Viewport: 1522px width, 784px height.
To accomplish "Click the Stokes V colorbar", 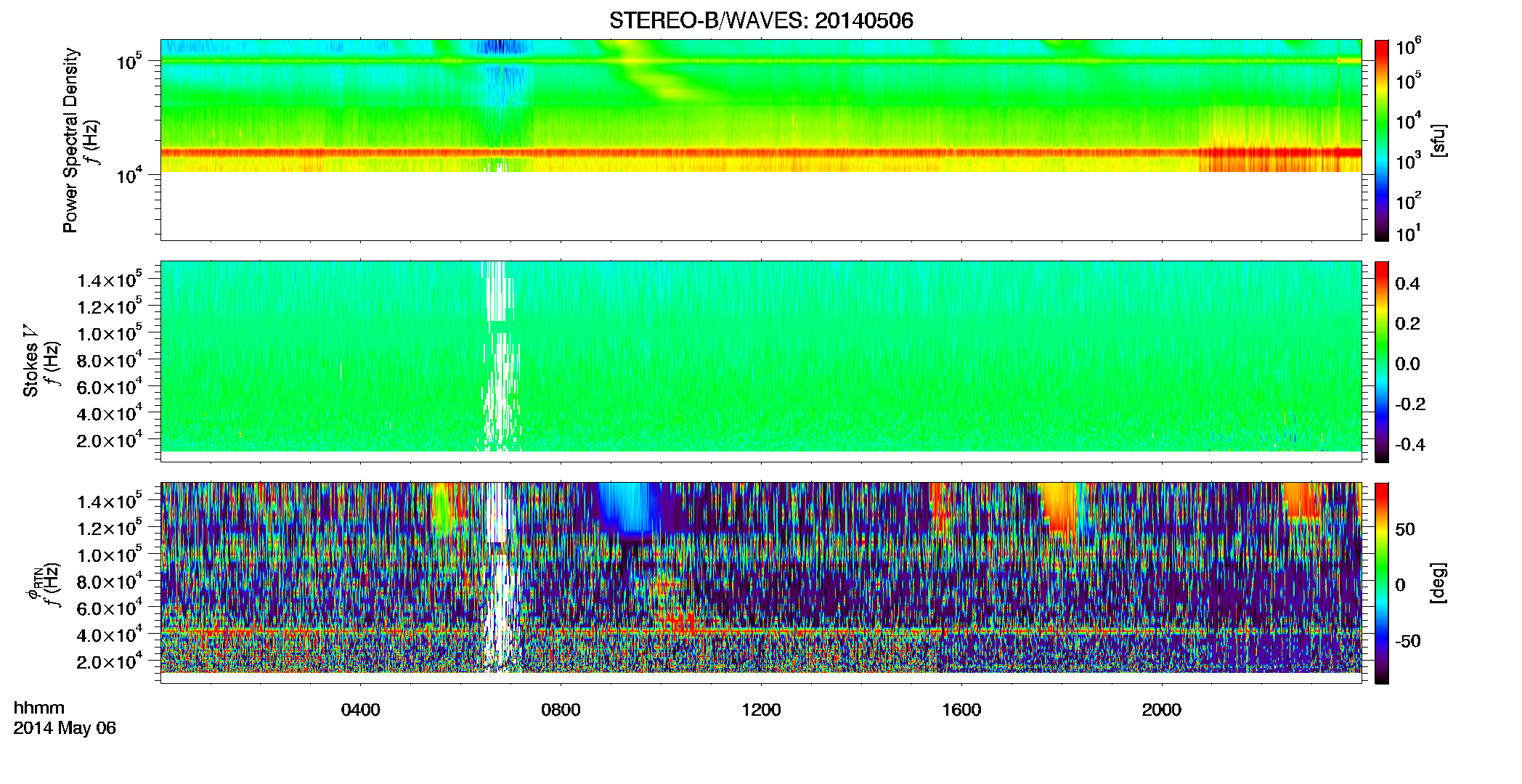I will 1382,362.
